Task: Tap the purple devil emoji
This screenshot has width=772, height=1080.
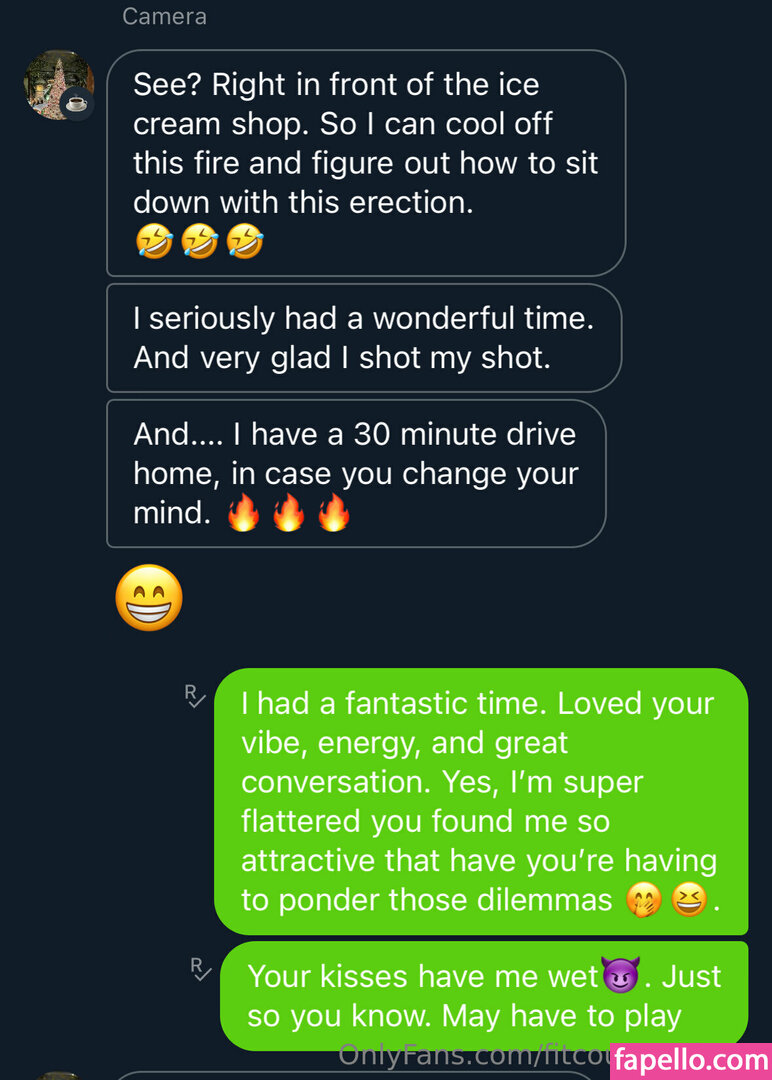Action: pyautogui.click(x=620, y=976)
